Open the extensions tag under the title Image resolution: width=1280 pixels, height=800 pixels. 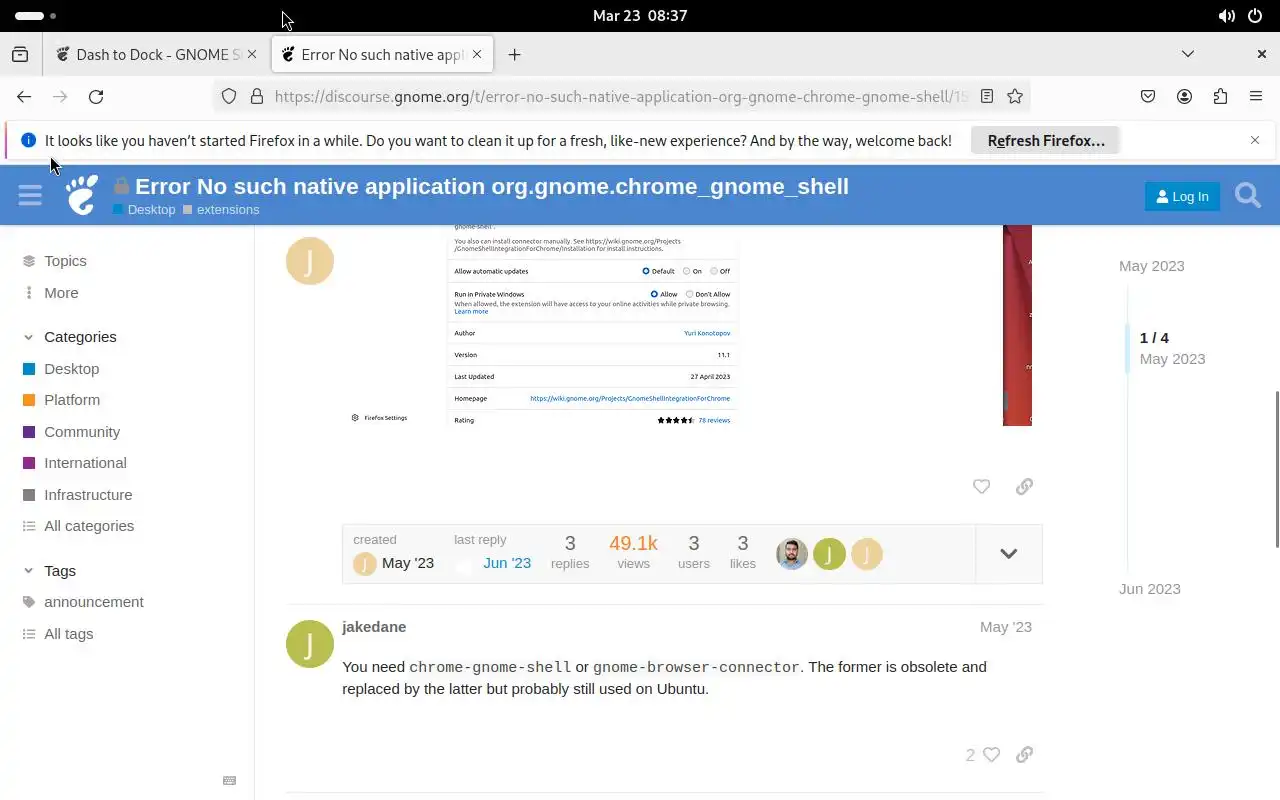[x=221, y=210]
